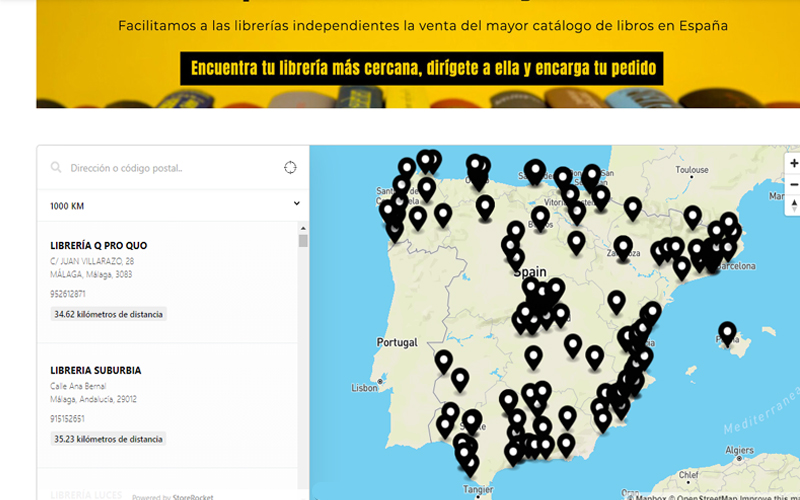The height and width of the screenshot is (500, 800).
Task: Click the 35.23 kilómetros de distancia badge
Action: click(x=108, y=439)
